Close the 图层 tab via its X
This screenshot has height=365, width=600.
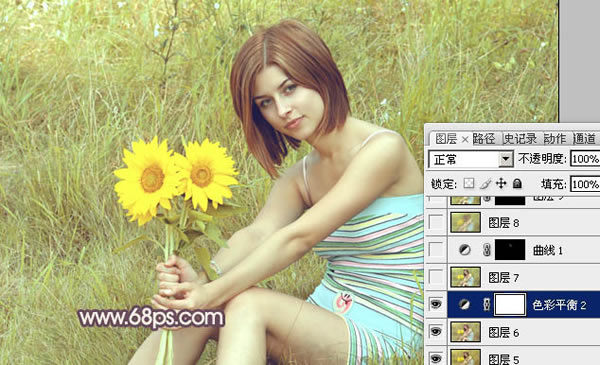coord(465,140)
